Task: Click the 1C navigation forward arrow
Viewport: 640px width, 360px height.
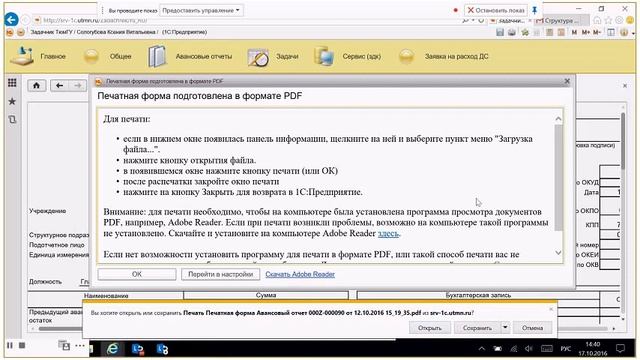Action: coord(78,85)
